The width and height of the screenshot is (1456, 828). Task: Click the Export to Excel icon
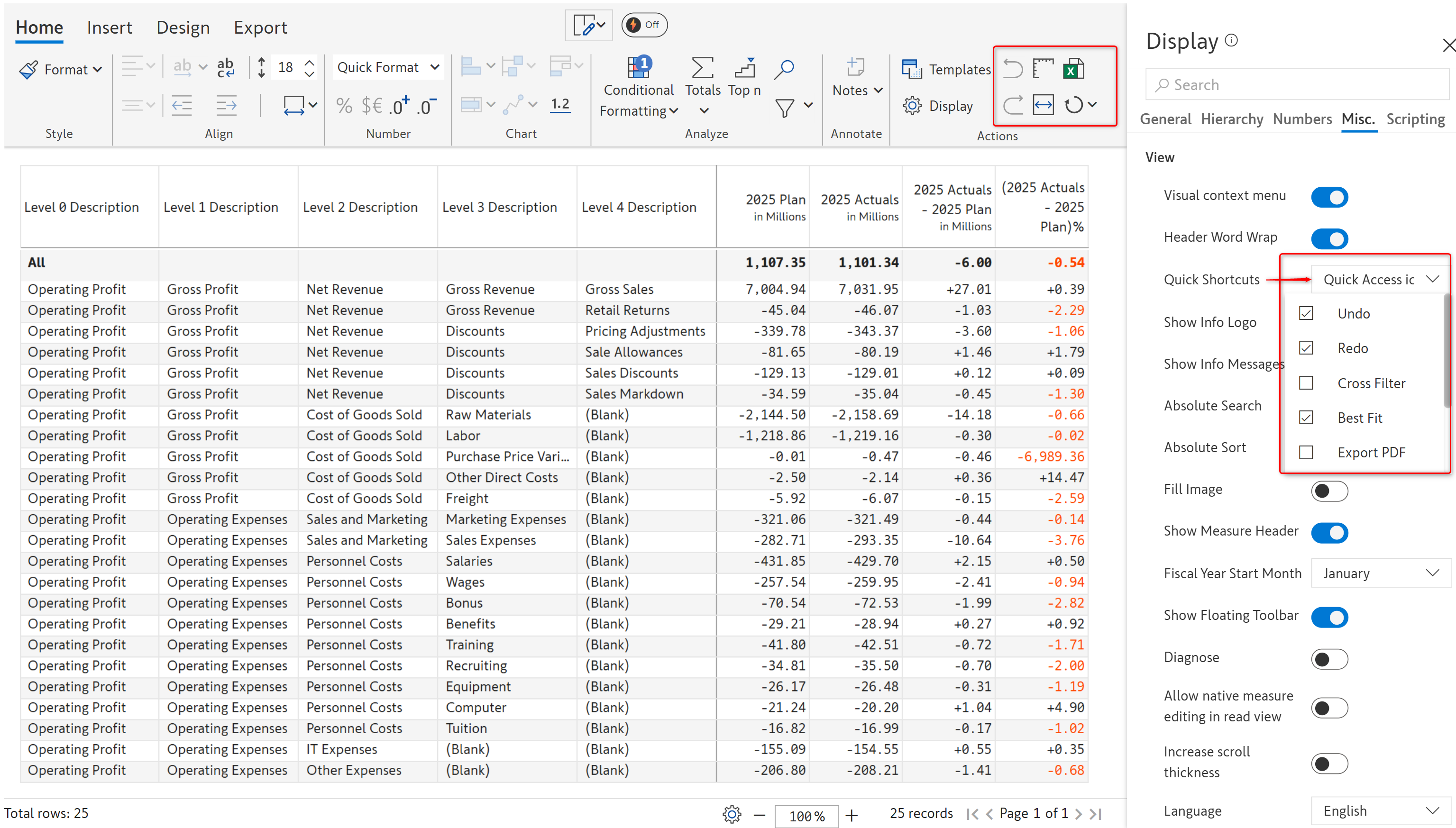tap(1072, 69)
